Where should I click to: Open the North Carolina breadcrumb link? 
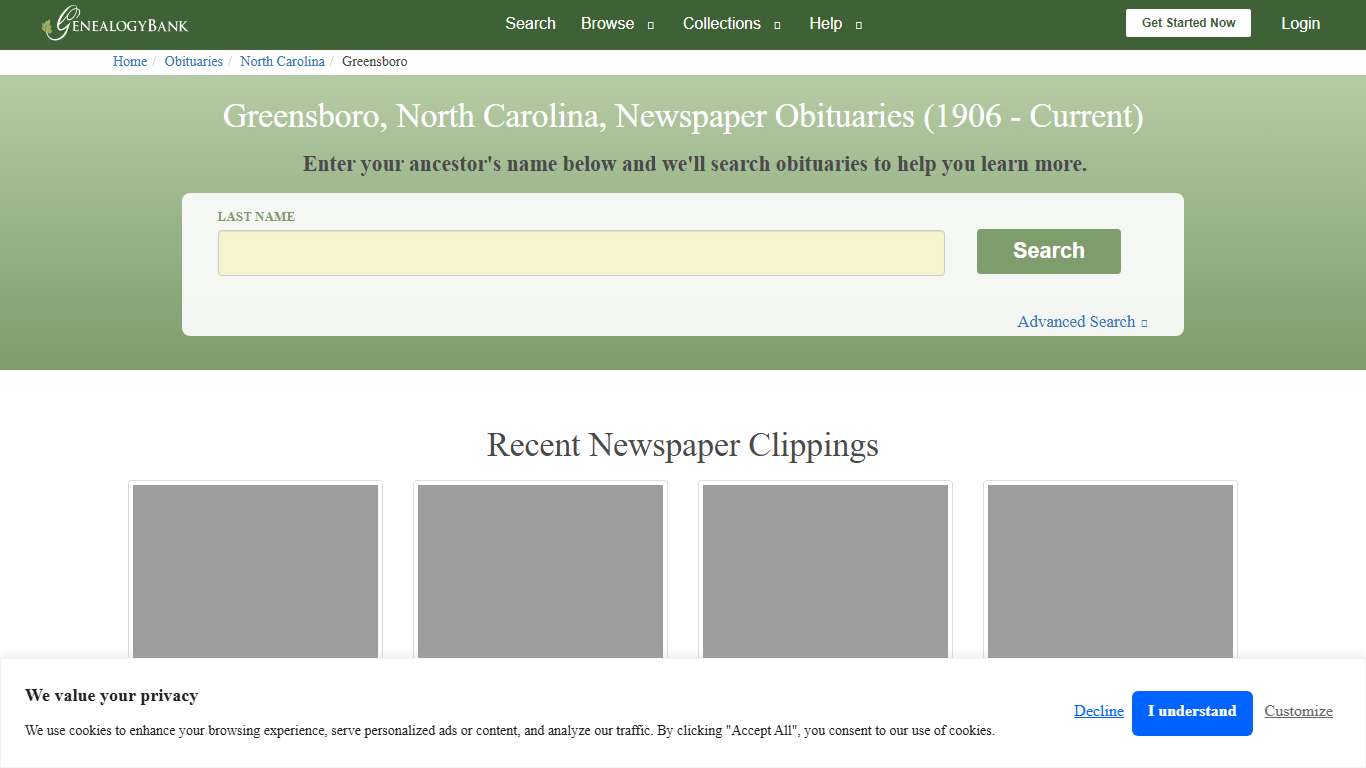click(282, 61)
